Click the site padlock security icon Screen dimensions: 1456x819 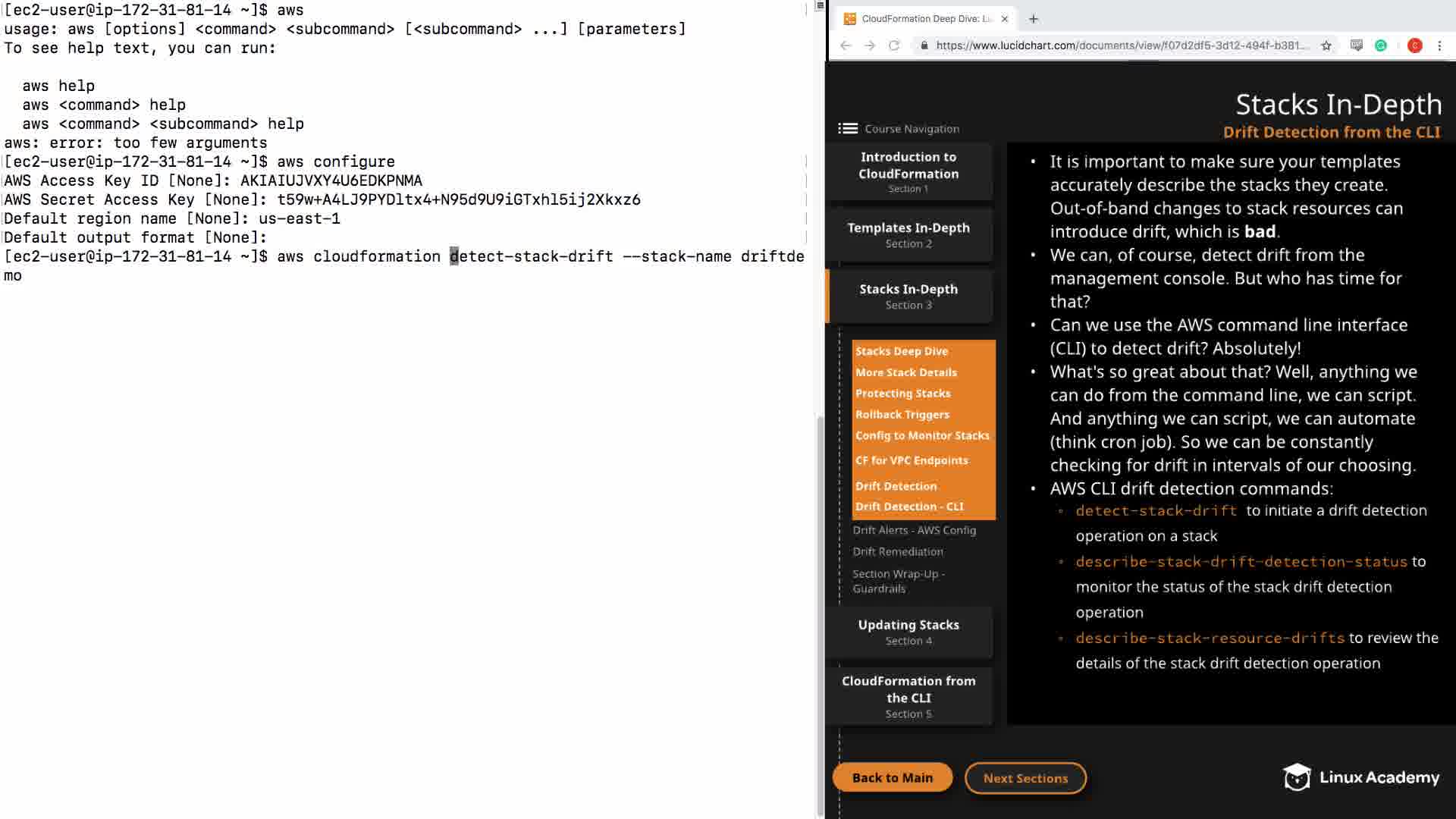[924, 45]
